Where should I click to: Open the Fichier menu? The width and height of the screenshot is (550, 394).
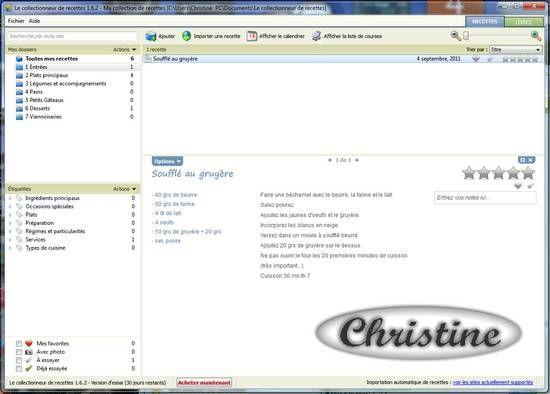pos(16,21)
